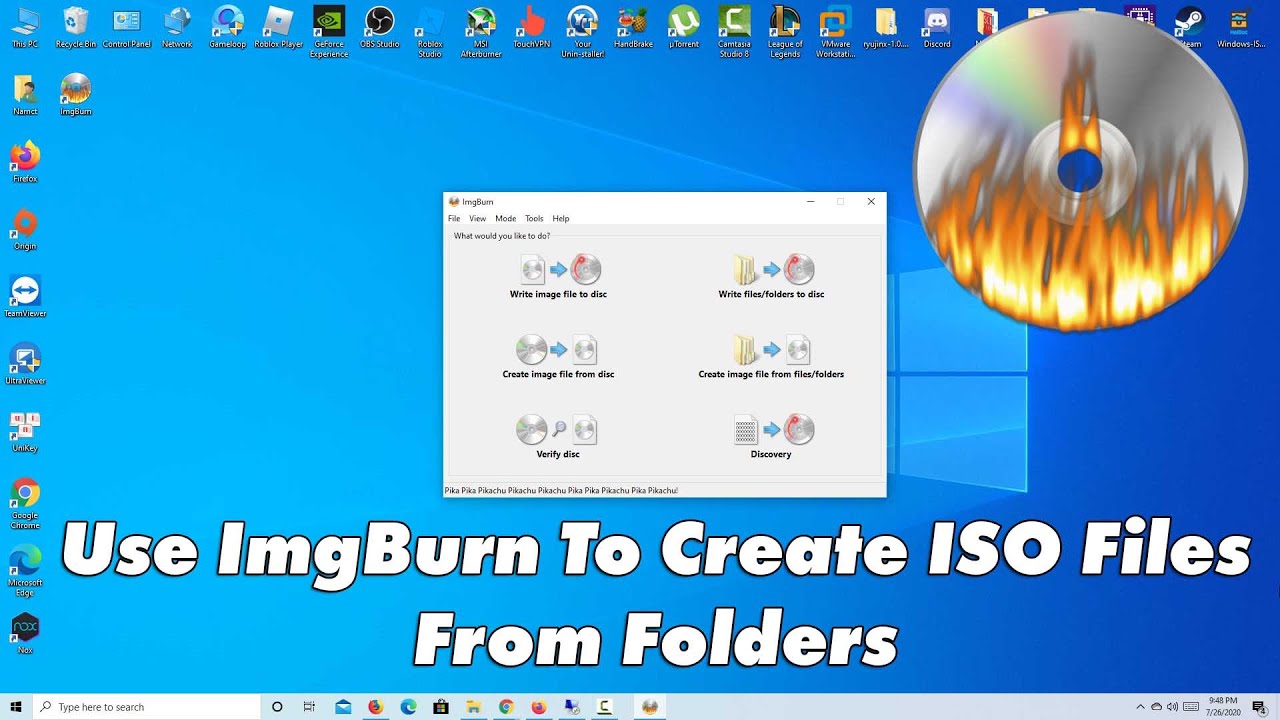Select Discord desktop shortcut
This screenshot has height=720, width=1280.
click(x=937, y=27)
